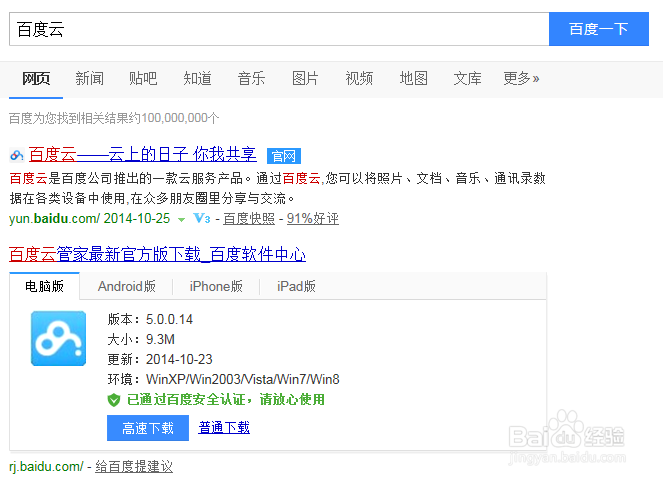
Task: Click the update date 2014-10-23
Action: [x=179, y=359]
